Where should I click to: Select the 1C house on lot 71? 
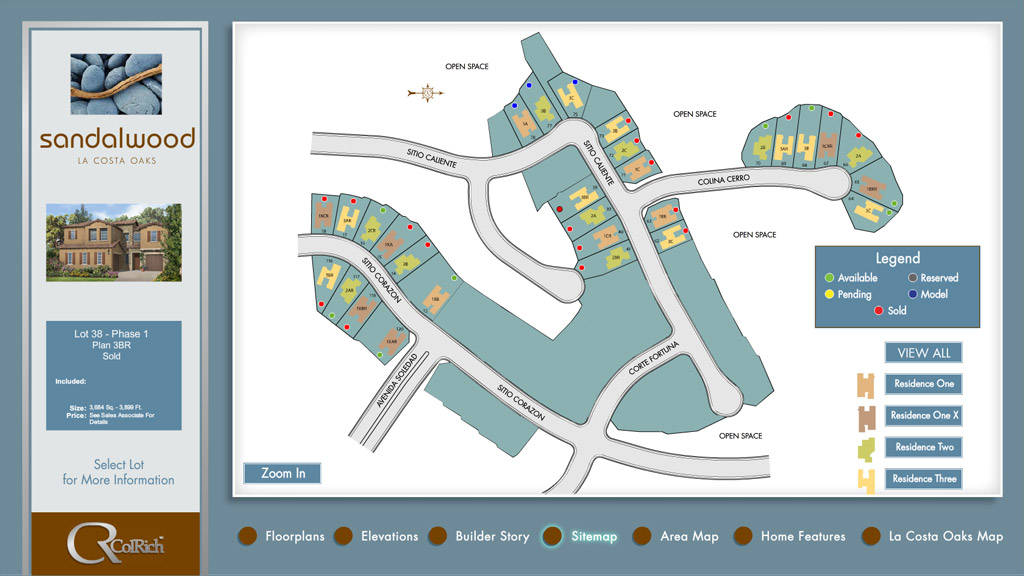[x=637, y=169]
